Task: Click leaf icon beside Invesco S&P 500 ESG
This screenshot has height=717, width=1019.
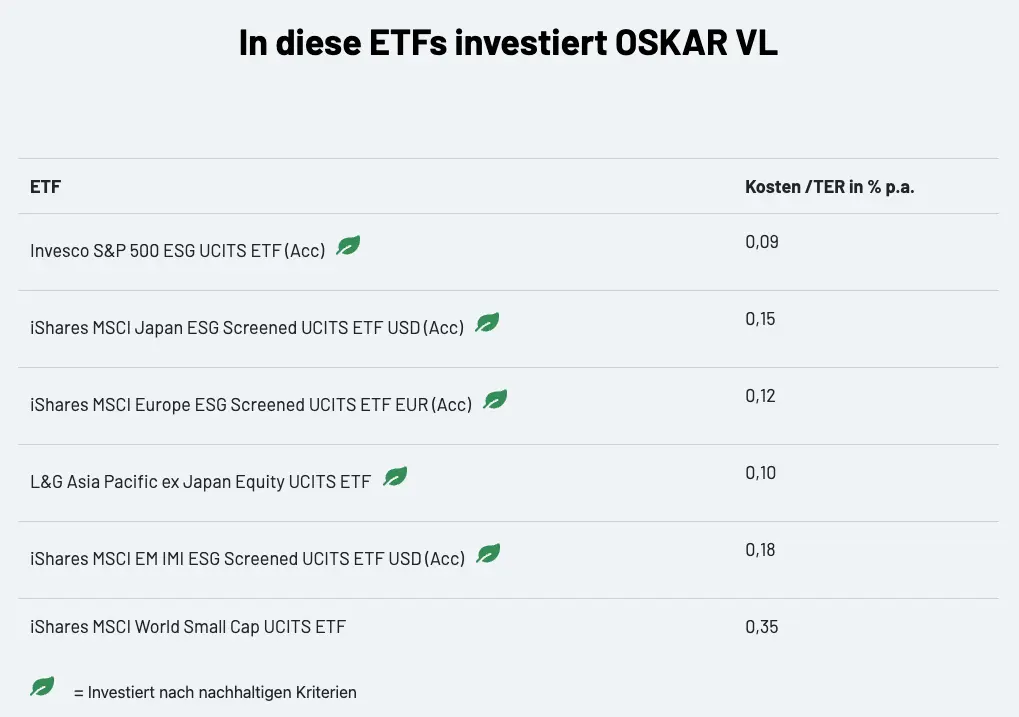Action: (x=348, y=246)
